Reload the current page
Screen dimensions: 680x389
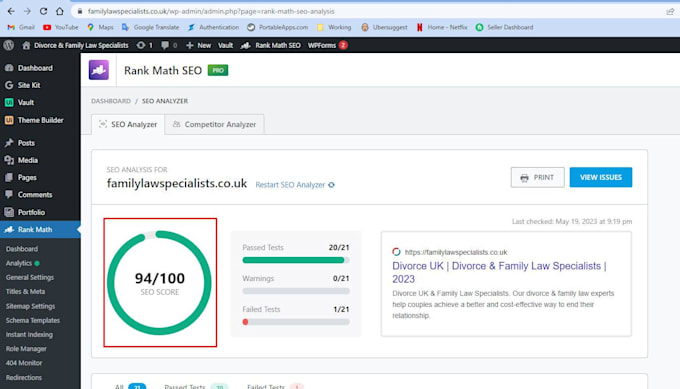click(43, 11)
